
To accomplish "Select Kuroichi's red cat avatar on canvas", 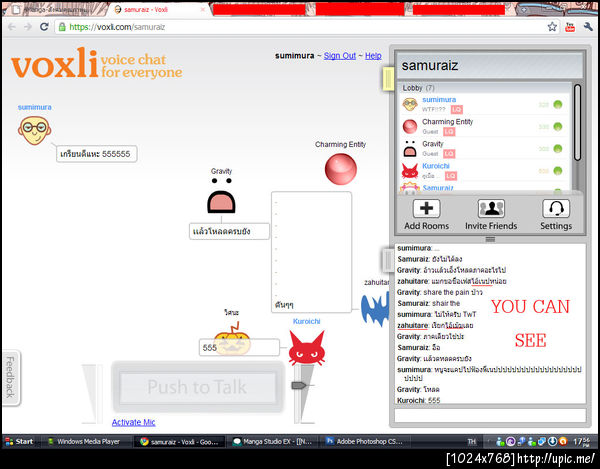I will [307, 348].
